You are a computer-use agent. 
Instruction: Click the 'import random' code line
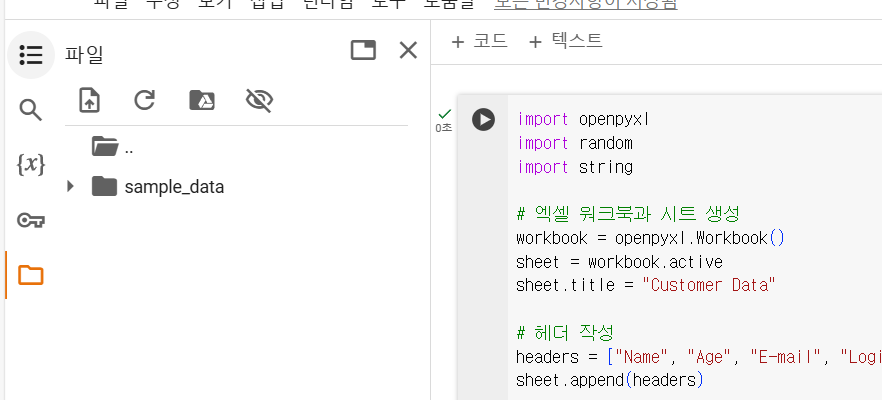click(x=575, y=143)
